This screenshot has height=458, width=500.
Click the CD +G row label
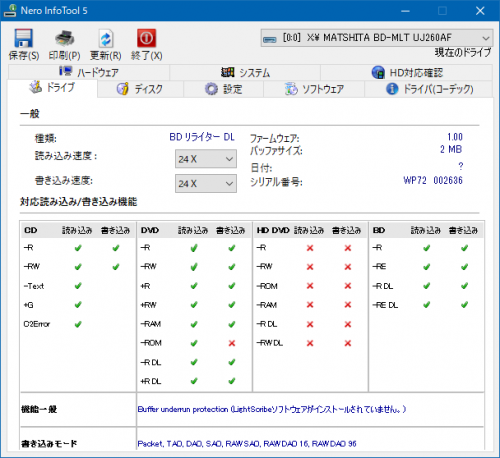point(29,305)
